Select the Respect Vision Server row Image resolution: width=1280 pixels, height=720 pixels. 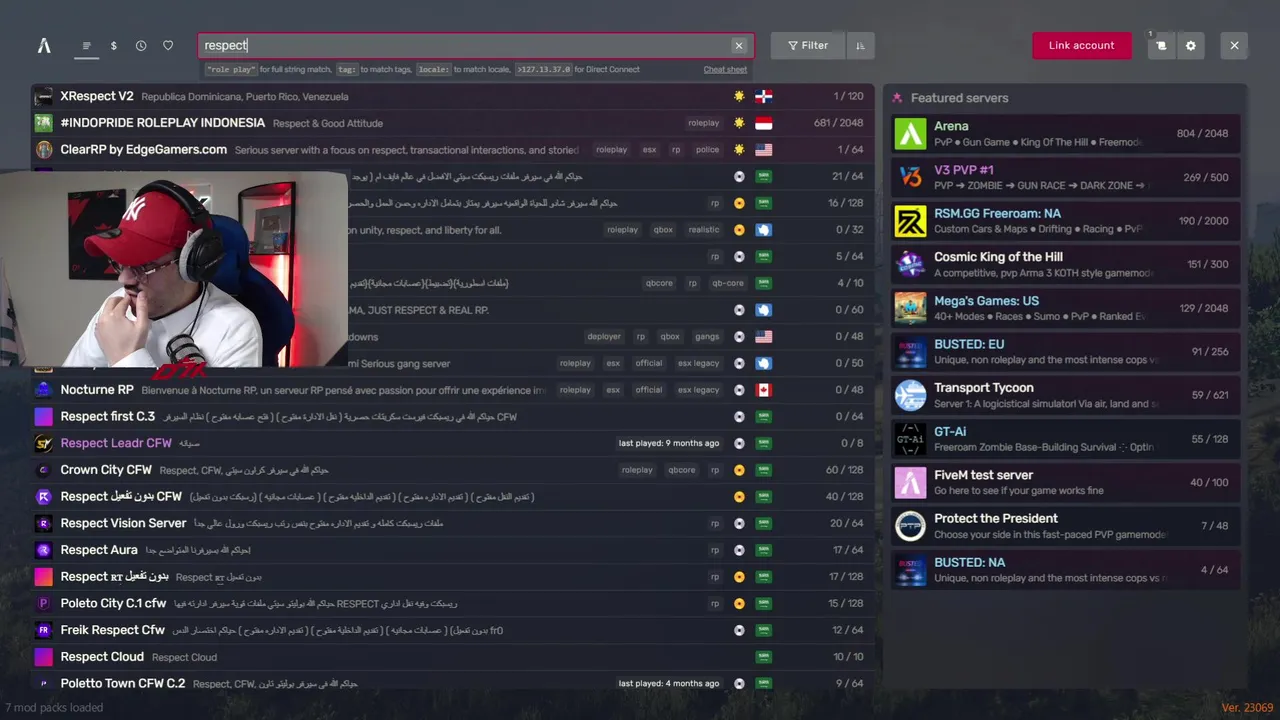[x=453, y=523]
